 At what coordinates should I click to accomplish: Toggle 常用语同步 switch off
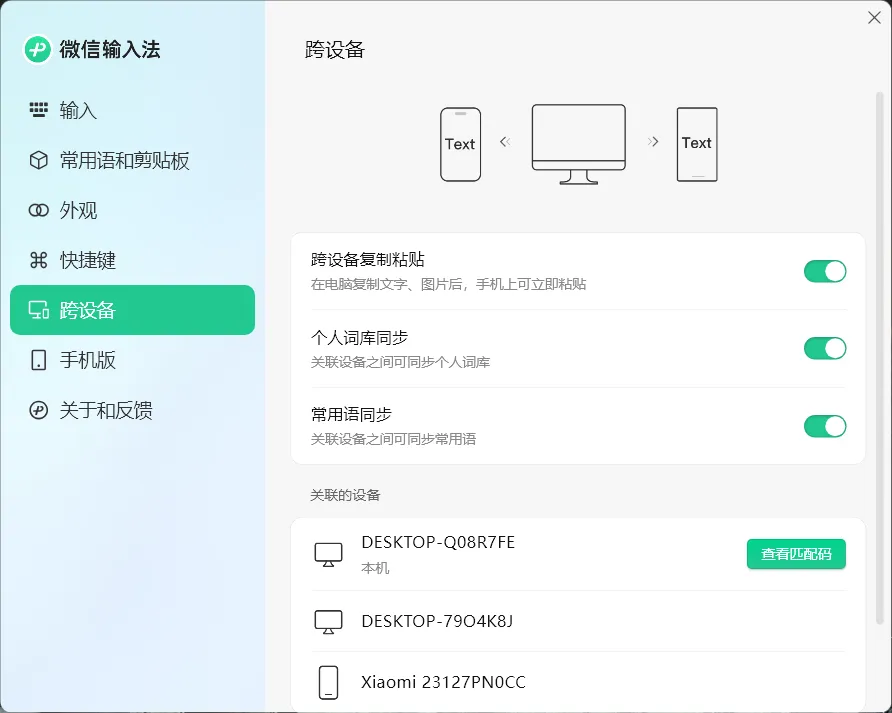(825, 426)
